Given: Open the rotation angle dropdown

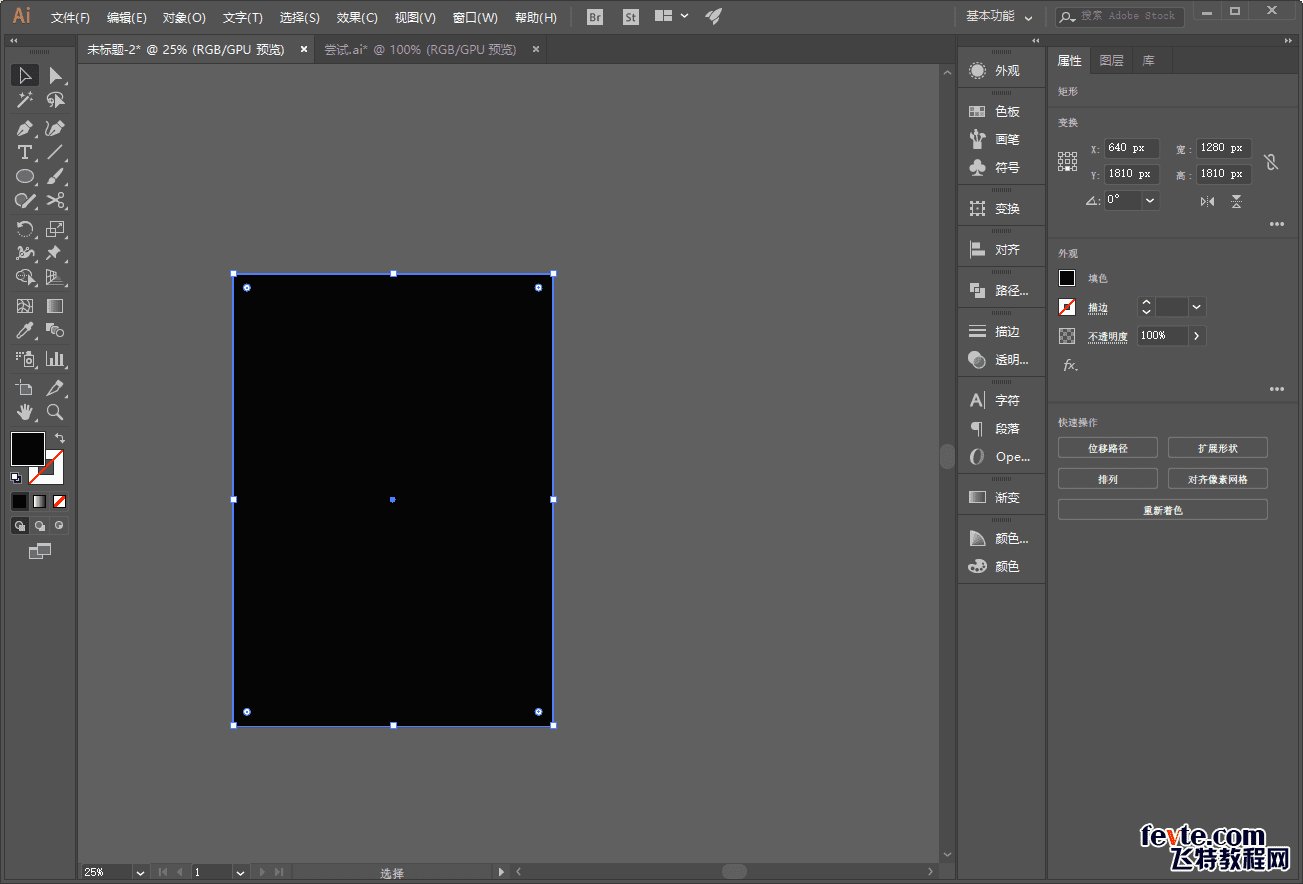Looking at the screenshot, I should [1150, 200].
